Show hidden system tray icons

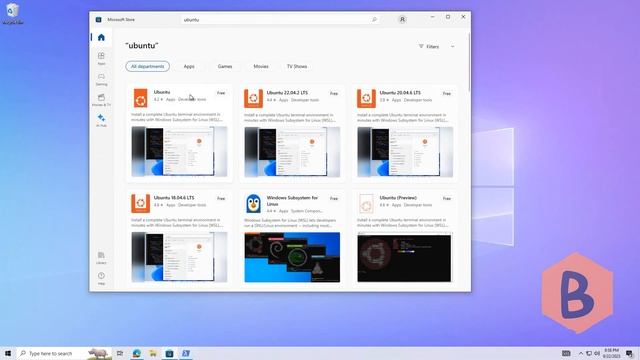(x=581, y=353)
